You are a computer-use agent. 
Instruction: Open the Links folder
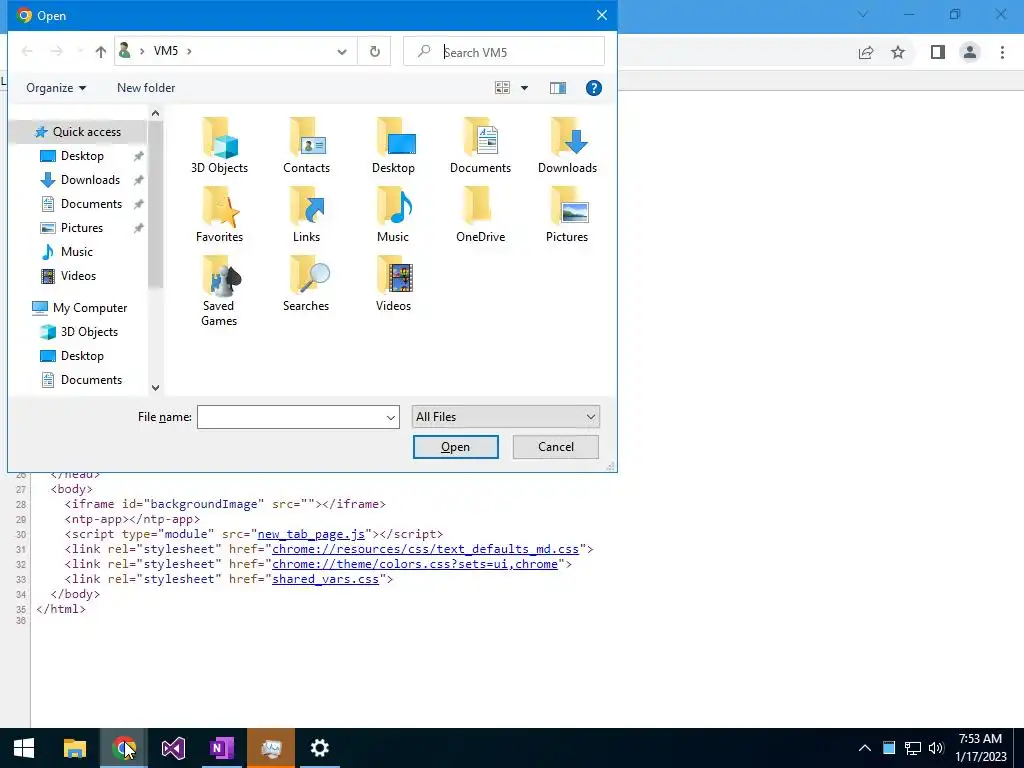click(x=306, y=215)
